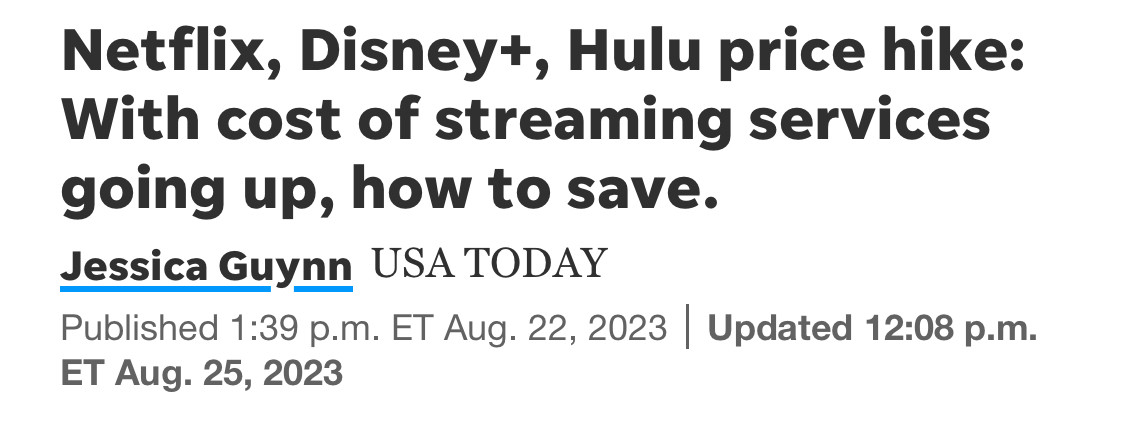Open Jessica Guynn author profile link
Screen dimensions: 1125x427
coord(206,266)
